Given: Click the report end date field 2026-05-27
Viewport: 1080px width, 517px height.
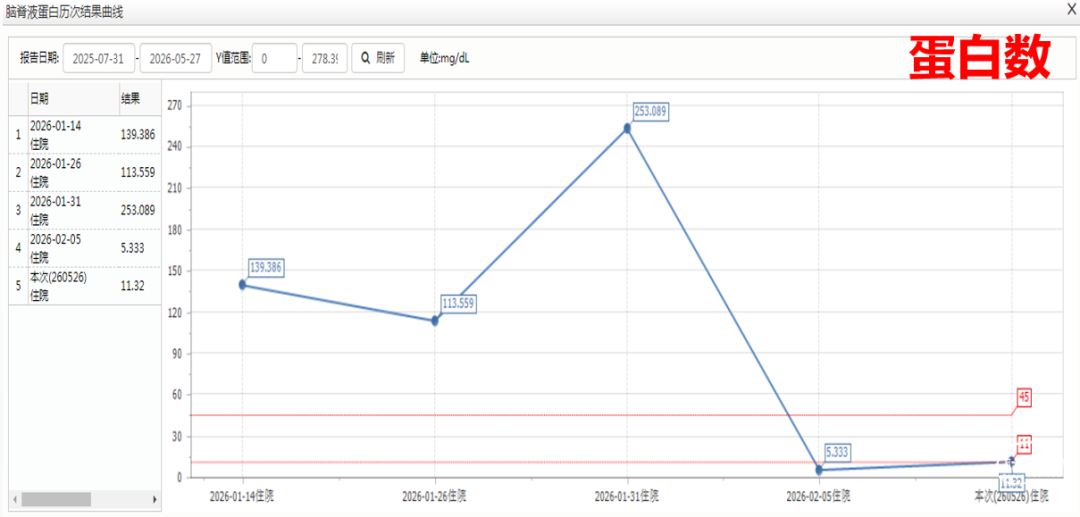Looking at the screenshot, I should pyautogui.click(x=175, y=59).
